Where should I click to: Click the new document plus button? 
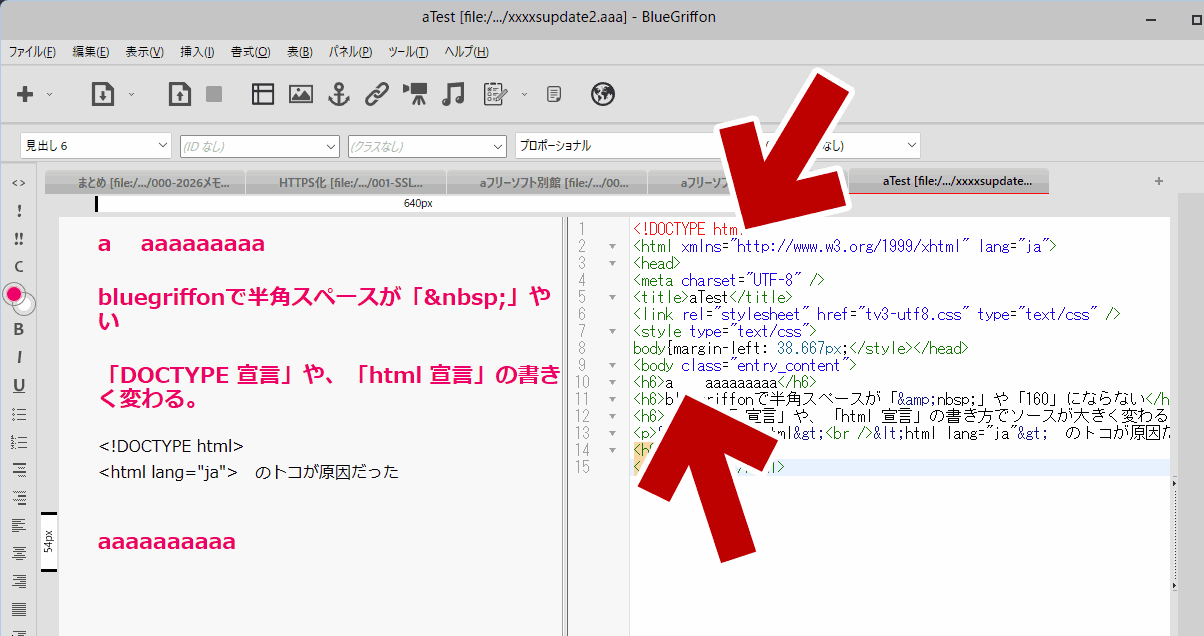(x=25, y=94)
